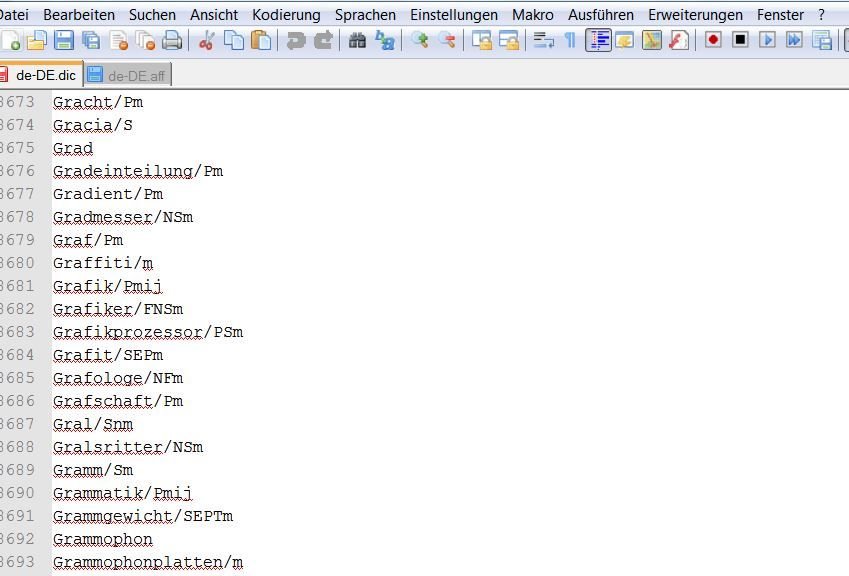Viewport: 849px width, 576px height.
Task: Open the Kodierung menu
Action: pos(286,15)
